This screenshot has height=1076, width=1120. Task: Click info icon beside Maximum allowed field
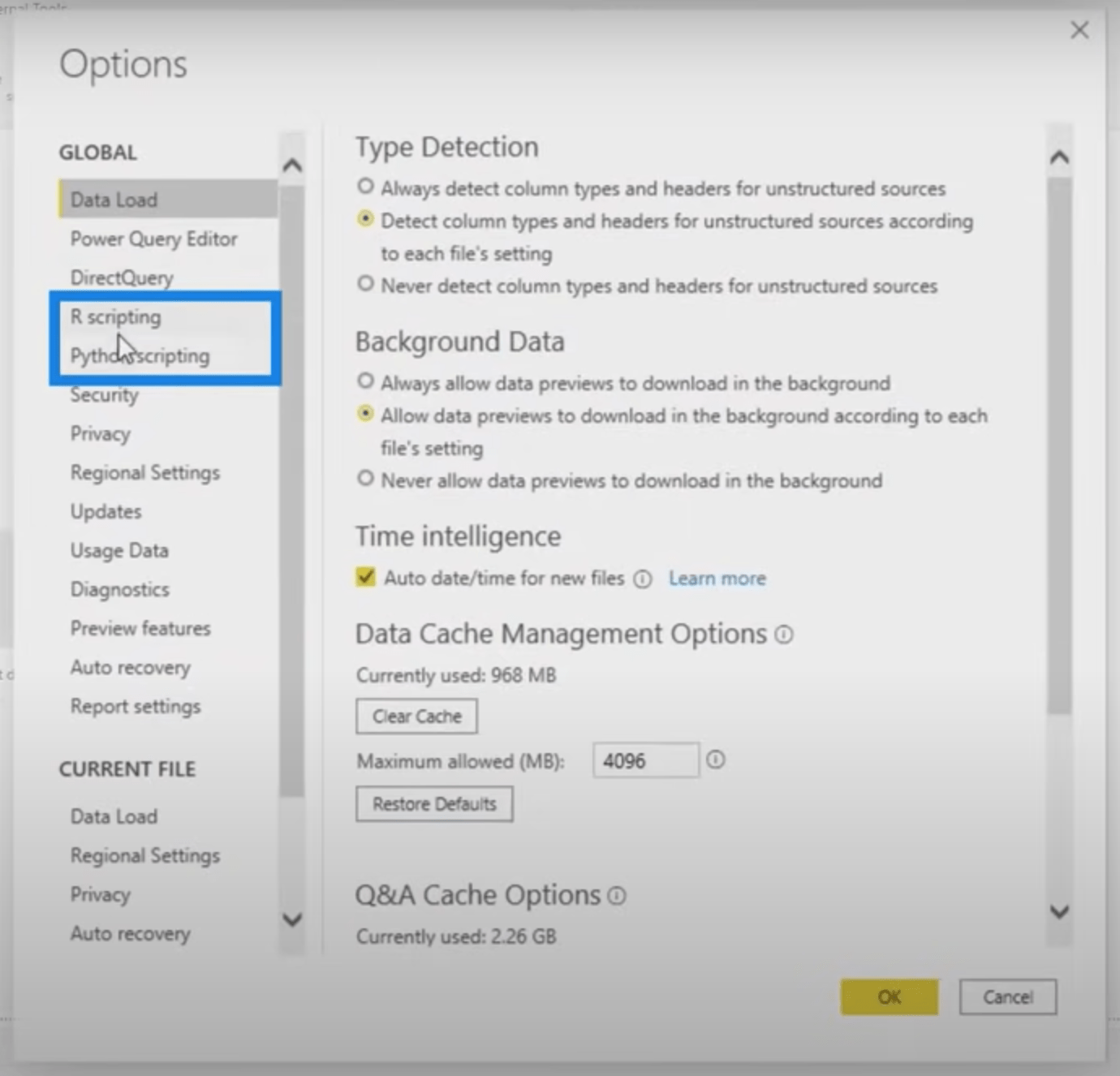pos(715,760)
